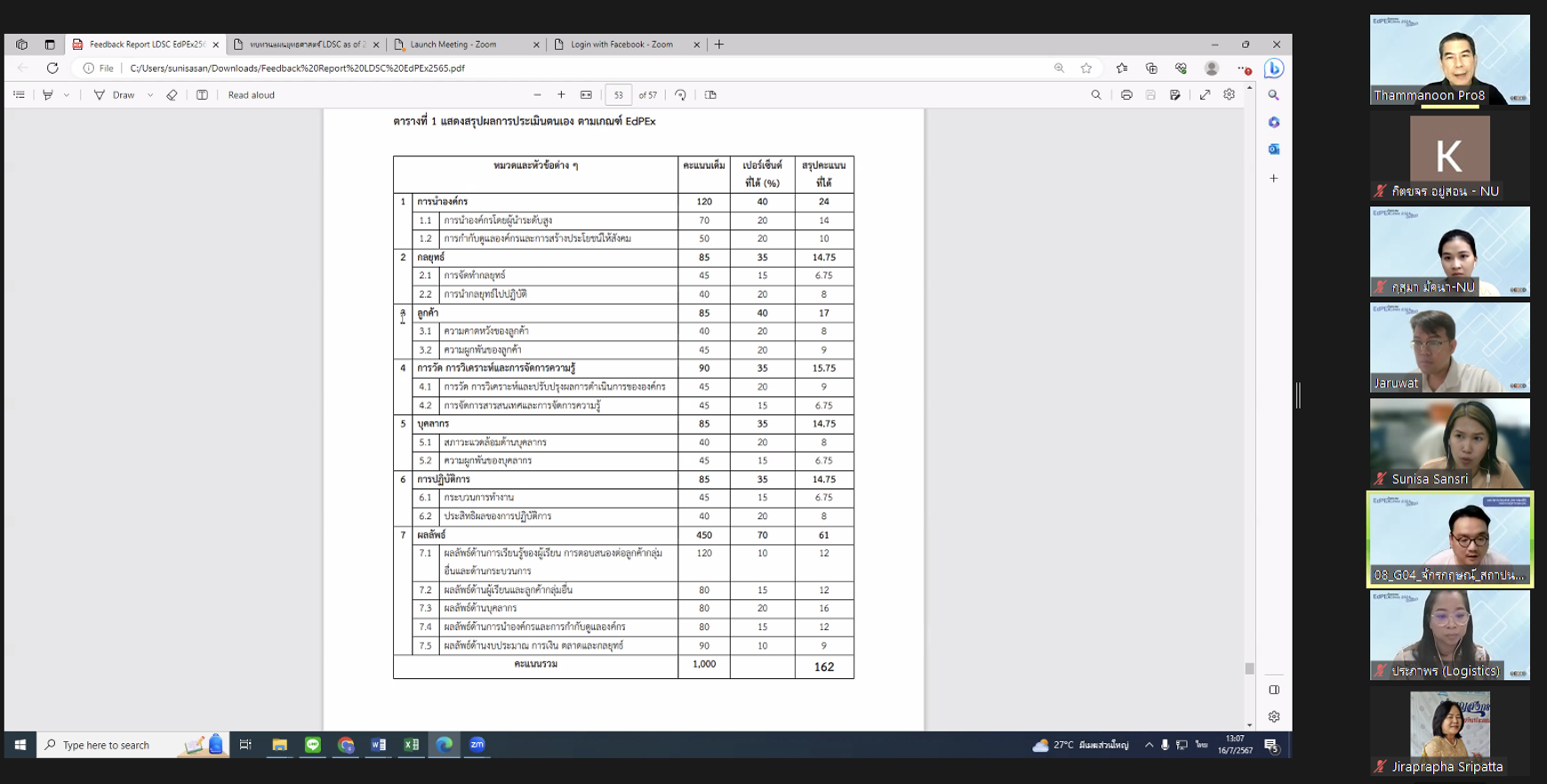Open Edge sidebar settings gear at bottom
Screen dimensions: 1547x784
[x=1274, y=716]
